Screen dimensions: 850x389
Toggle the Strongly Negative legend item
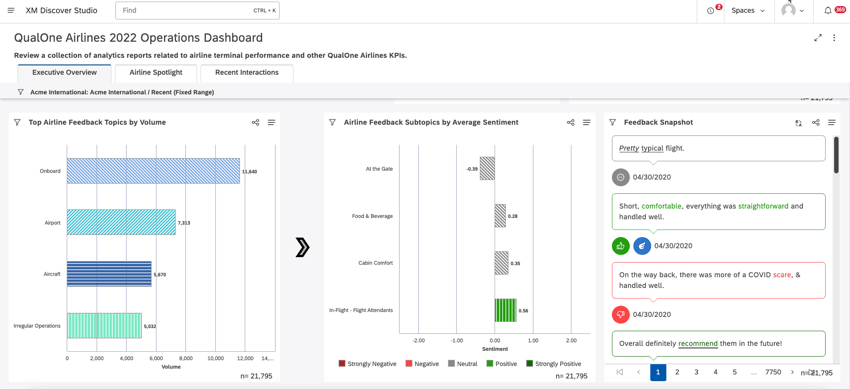[x=368, y=364]
